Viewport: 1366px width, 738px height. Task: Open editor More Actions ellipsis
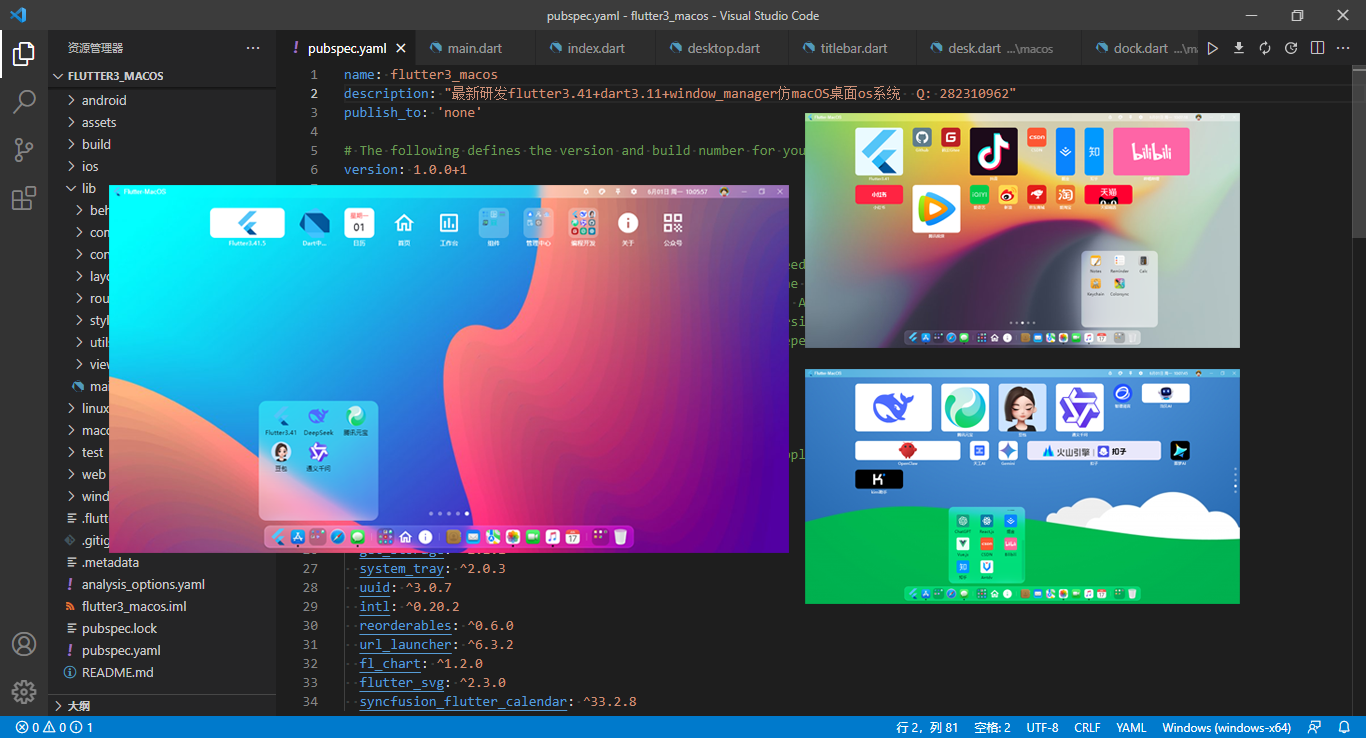point(1343,48)
